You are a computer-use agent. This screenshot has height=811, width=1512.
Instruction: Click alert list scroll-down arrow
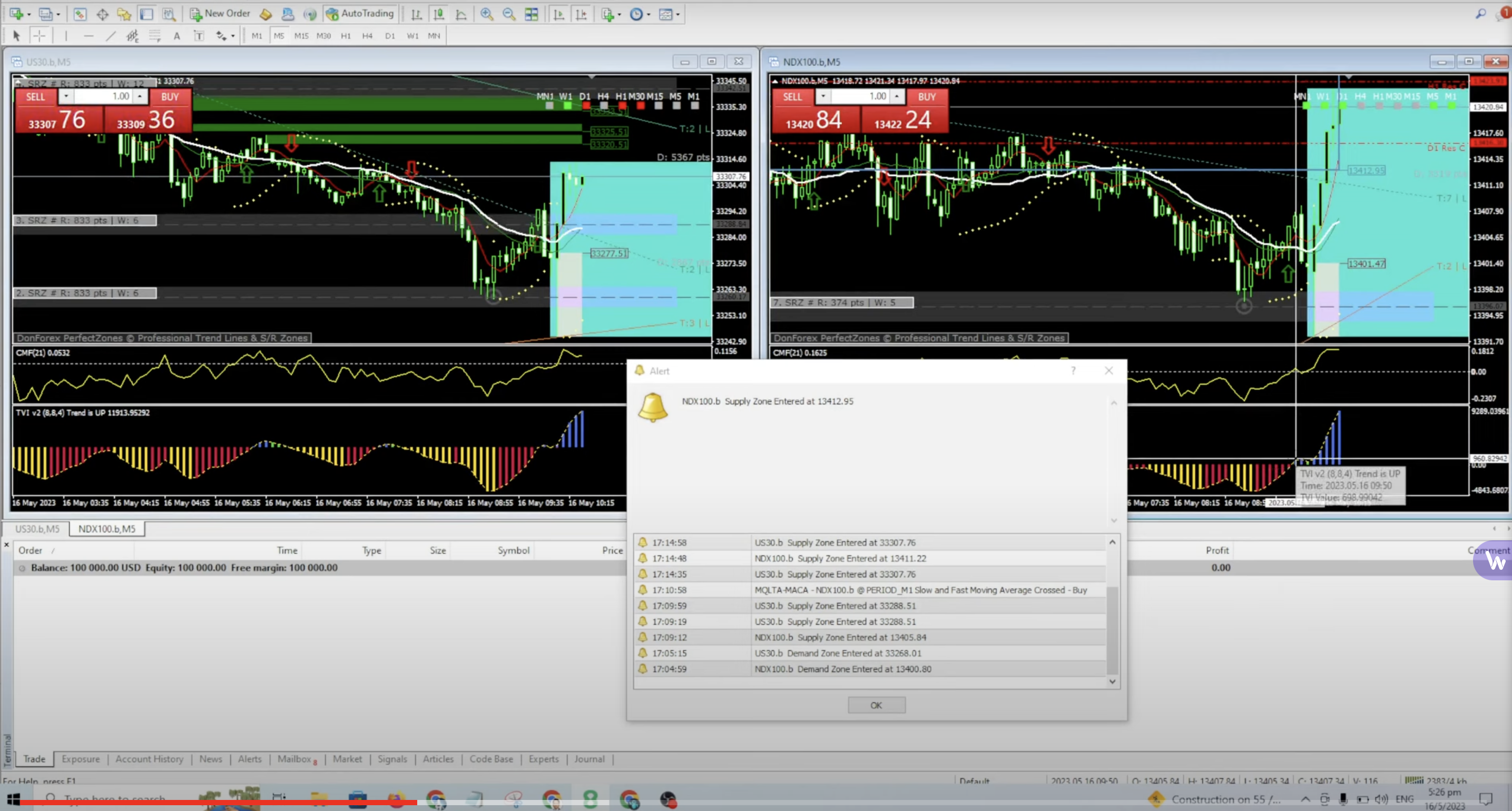pos(1112,681)
